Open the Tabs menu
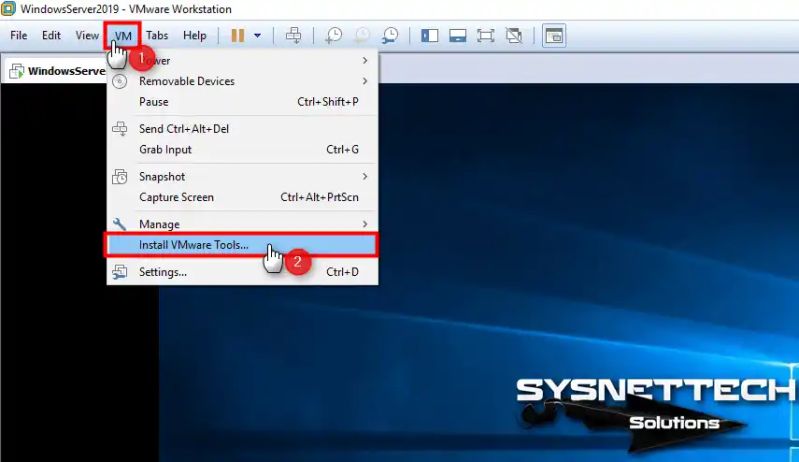799x462 pixels. pyautogui.click(x=157, y=36)
